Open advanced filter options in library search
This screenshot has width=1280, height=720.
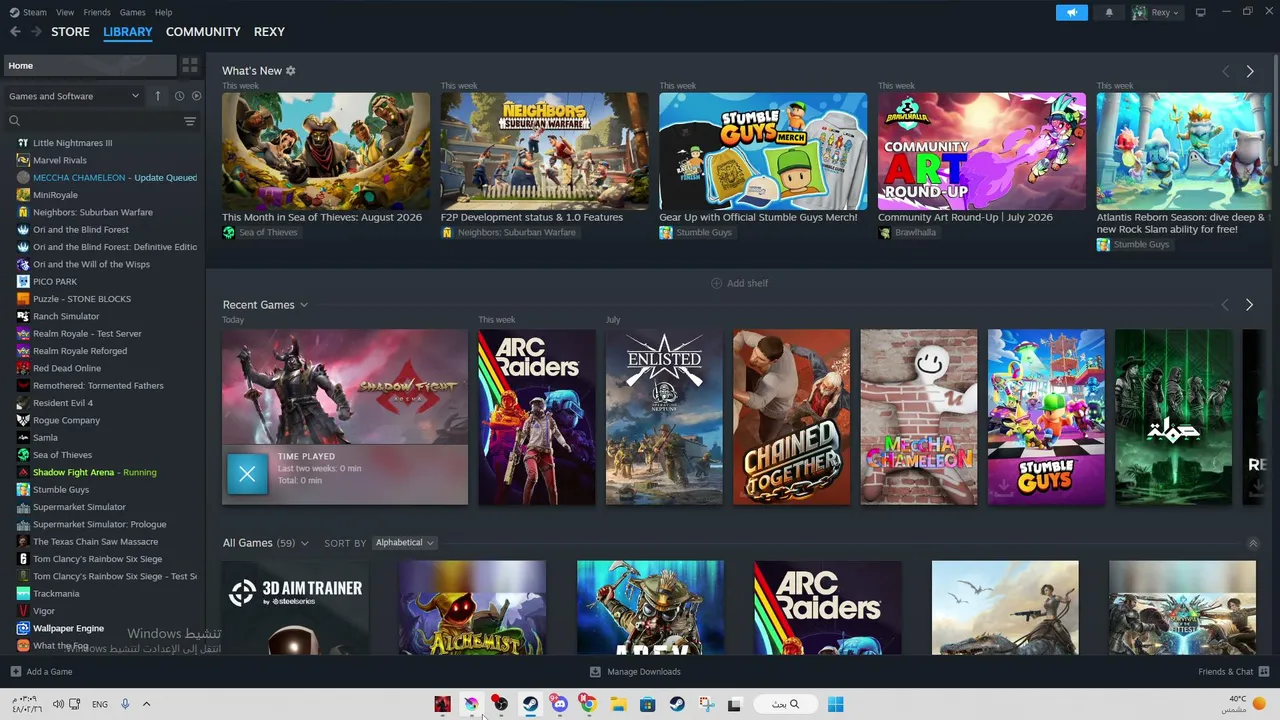coord(190,121)
